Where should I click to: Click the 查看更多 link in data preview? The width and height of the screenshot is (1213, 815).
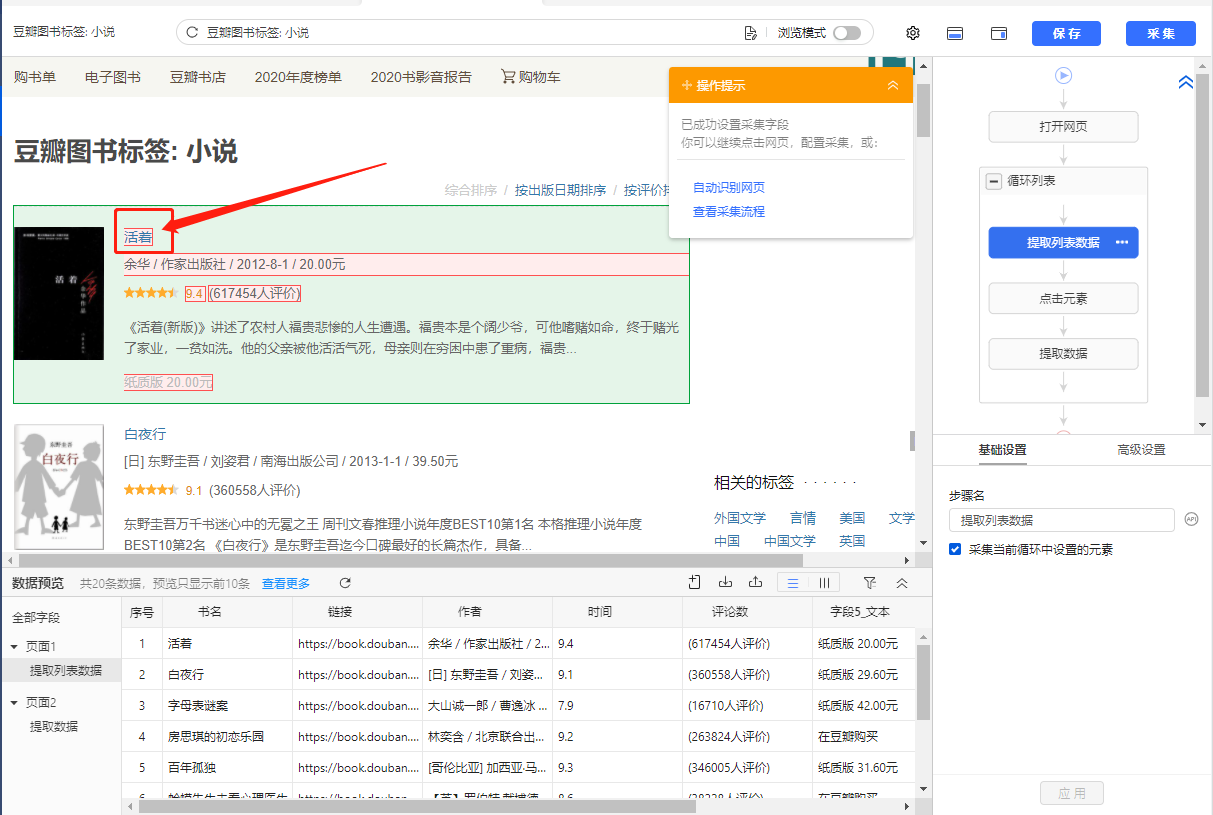click(286, 583)
